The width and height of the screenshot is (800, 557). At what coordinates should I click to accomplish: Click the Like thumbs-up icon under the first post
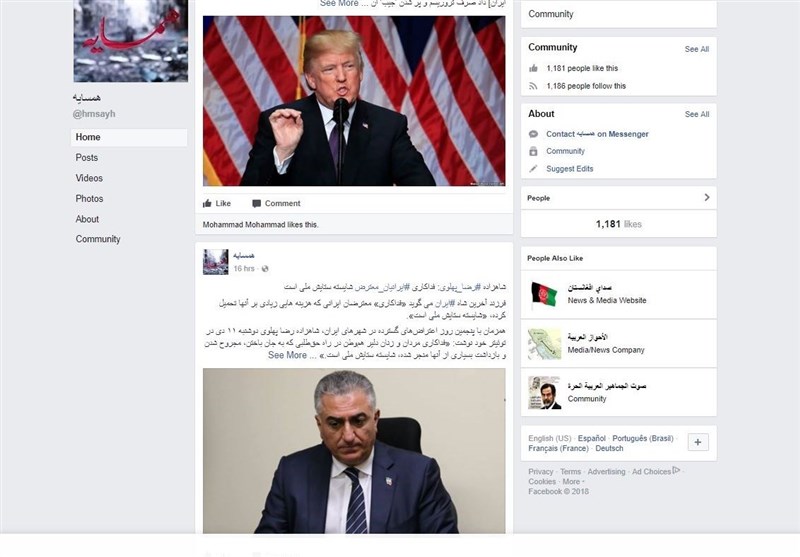point(207,204)
